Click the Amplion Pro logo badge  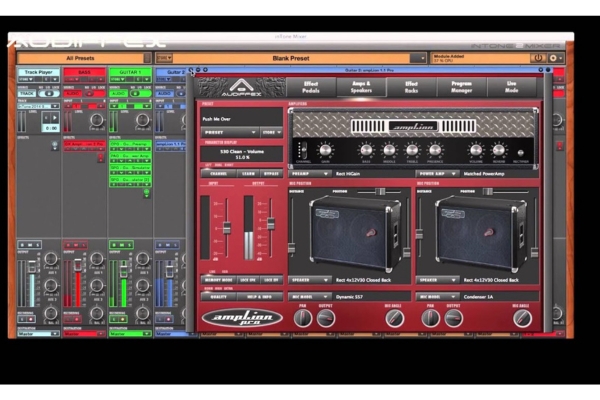click(242, 318)
